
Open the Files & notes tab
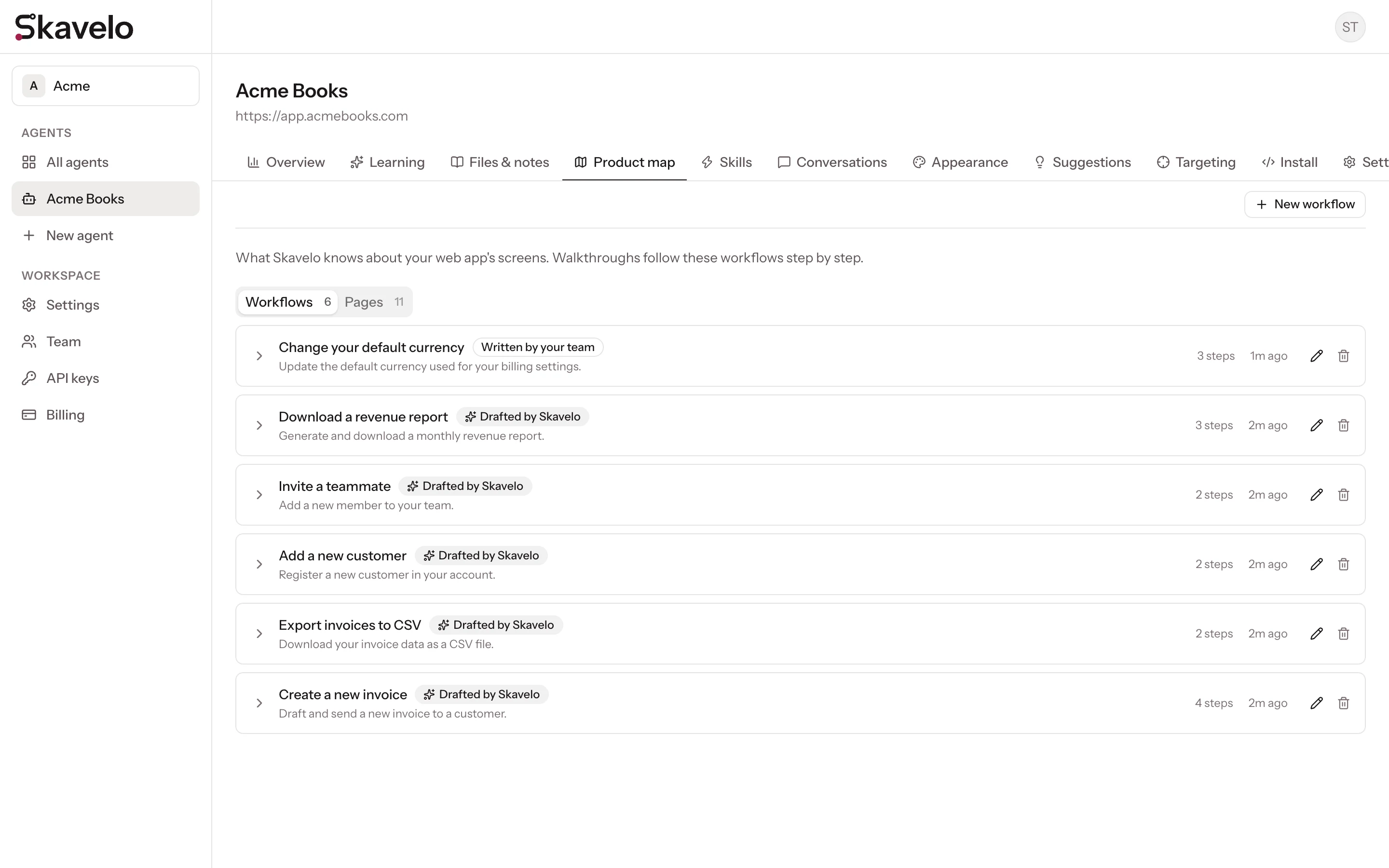[500, 163]
